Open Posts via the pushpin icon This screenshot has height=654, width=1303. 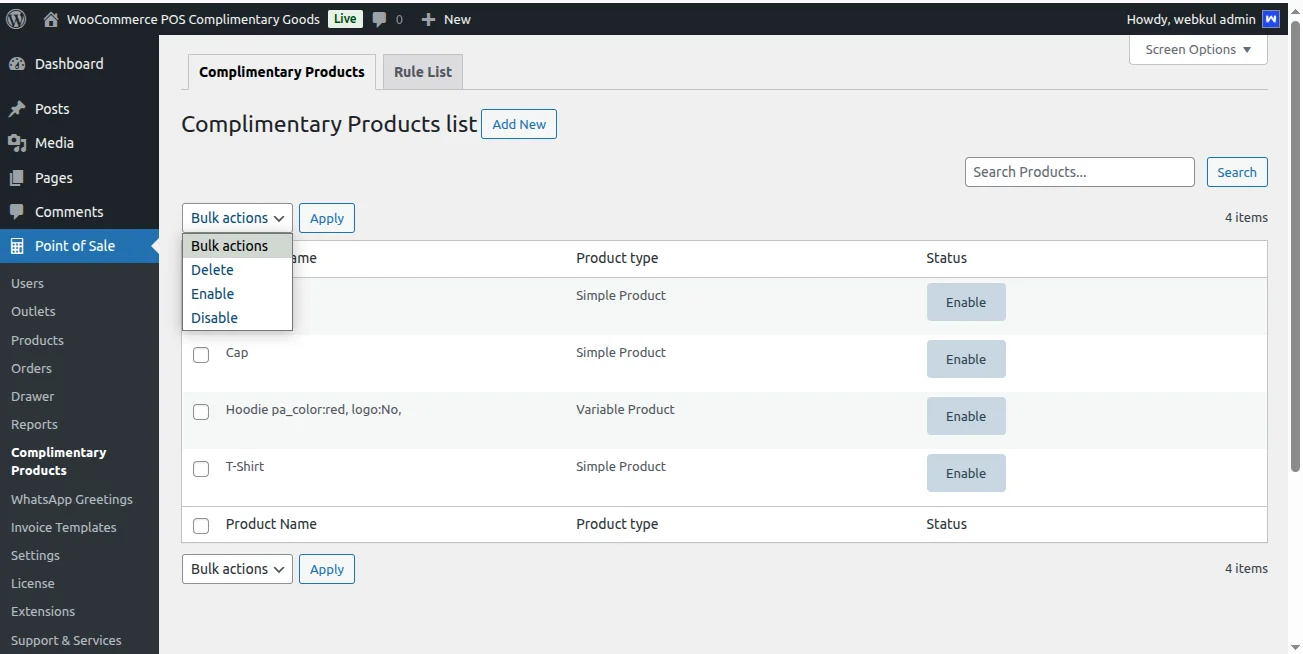coord(17,109)
